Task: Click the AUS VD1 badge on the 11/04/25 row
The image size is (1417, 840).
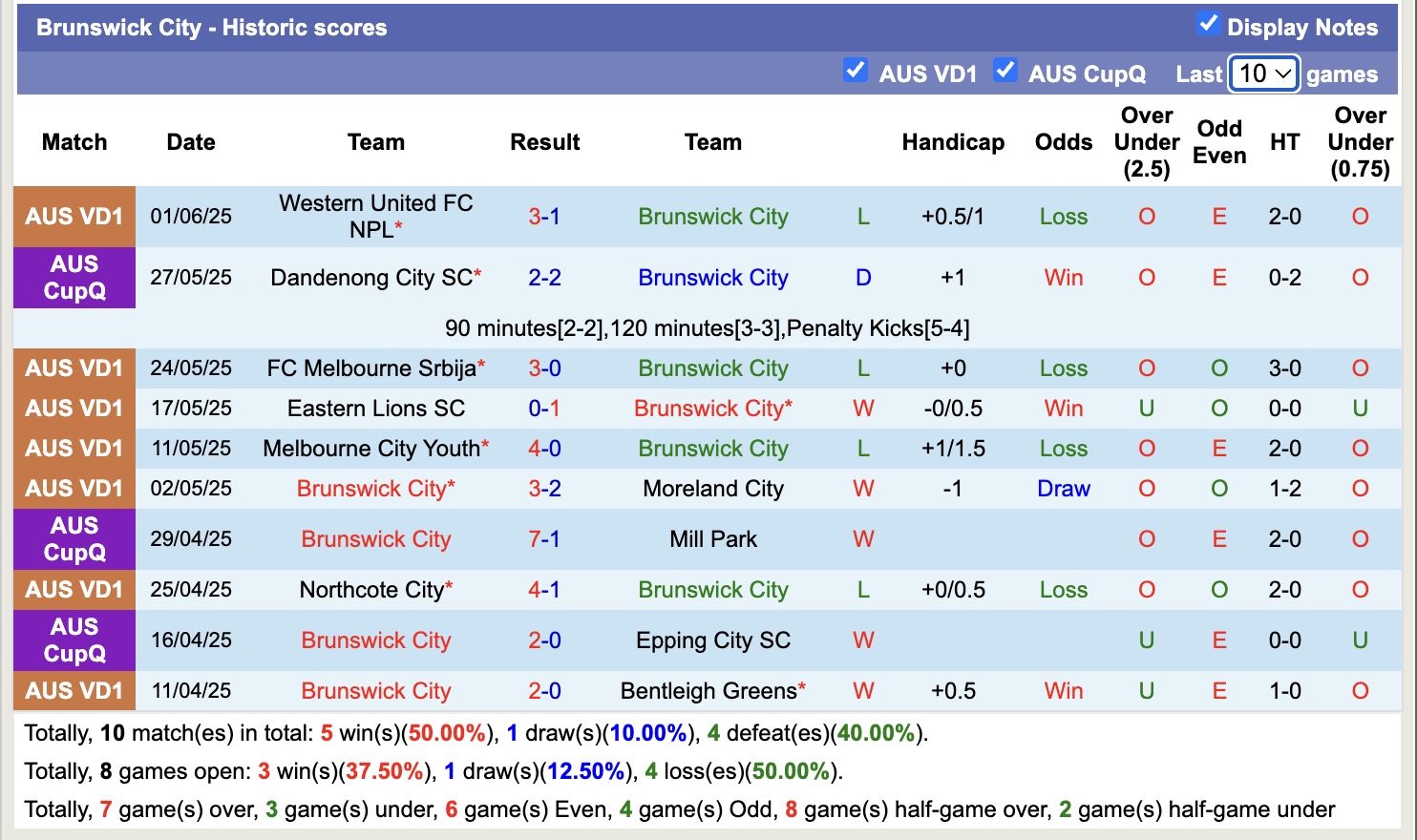Action: [74, 690]
